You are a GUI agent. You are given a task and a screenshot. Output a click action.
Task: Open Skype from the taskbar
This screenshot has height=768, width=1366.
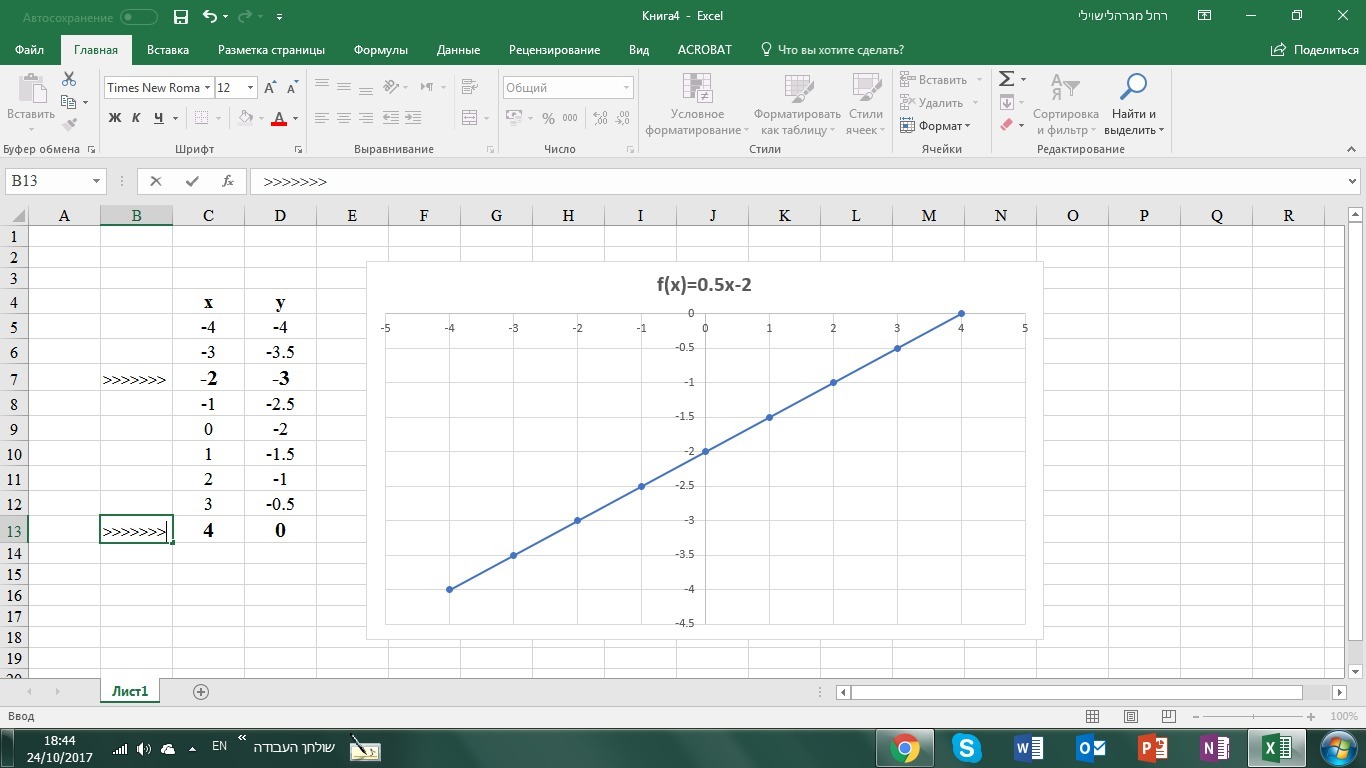click(x=967, y=748)
